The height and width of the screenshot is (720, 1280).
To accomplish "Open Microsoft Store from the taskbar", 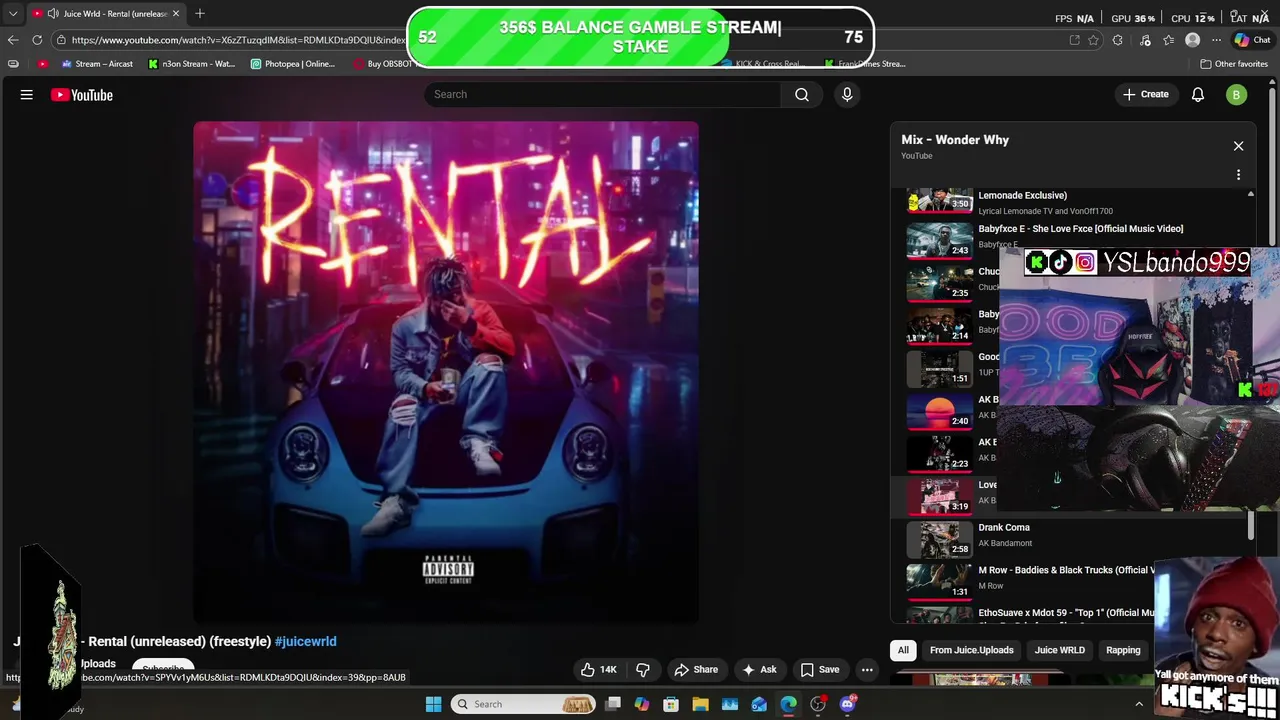I will (x=671, y=704).
